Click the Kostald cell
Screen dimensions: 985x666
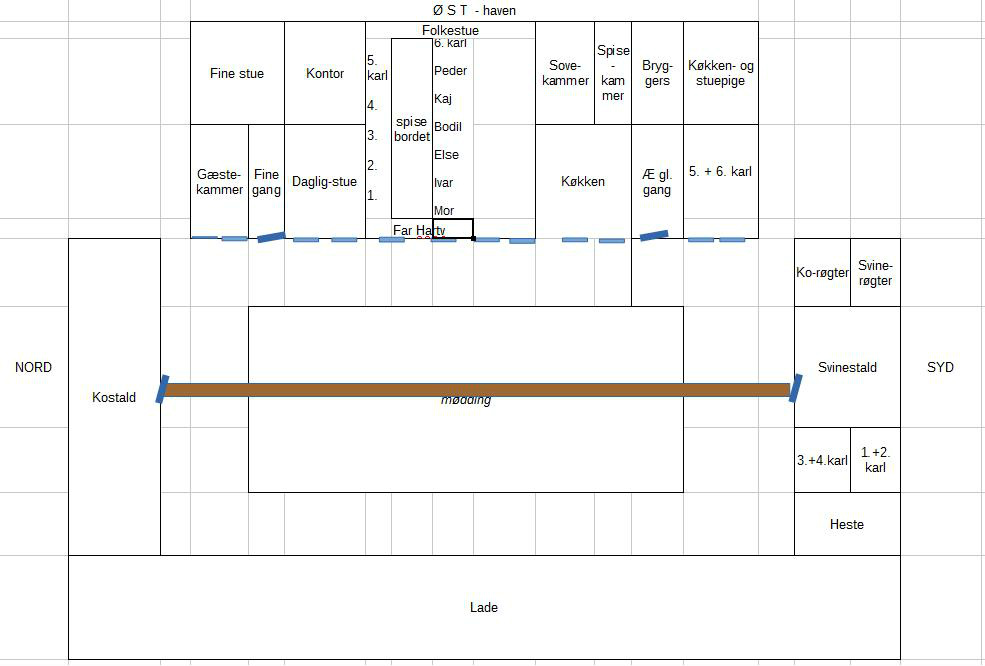114,397
